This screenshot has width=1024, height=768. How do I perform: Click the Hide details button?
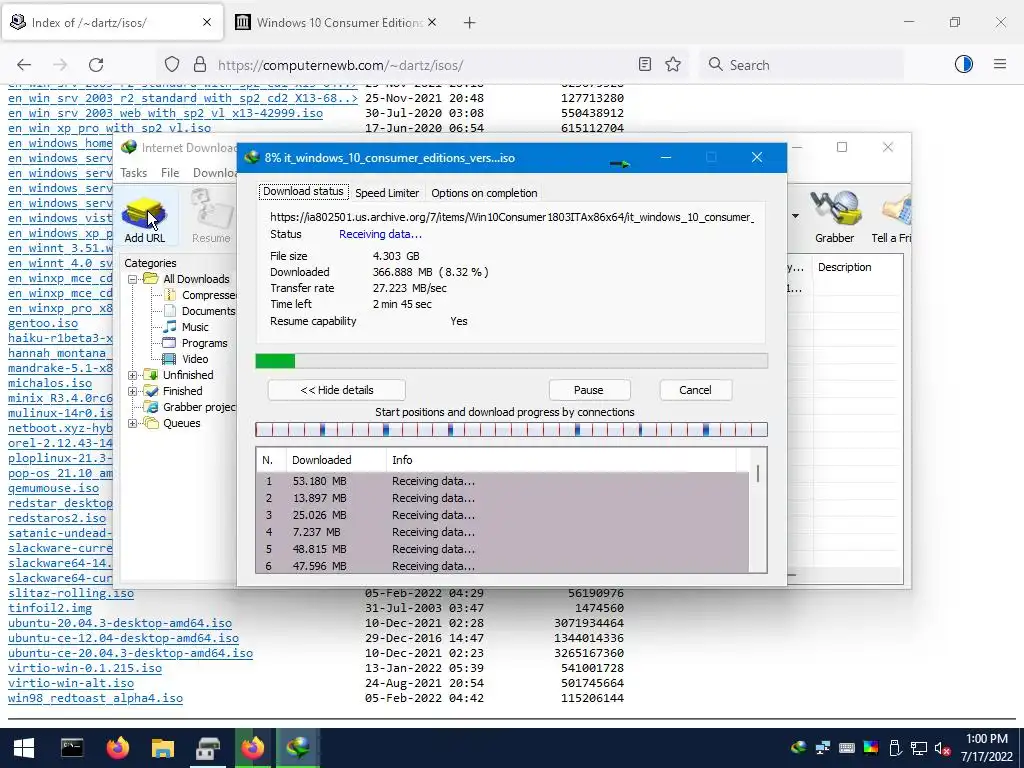336,390
